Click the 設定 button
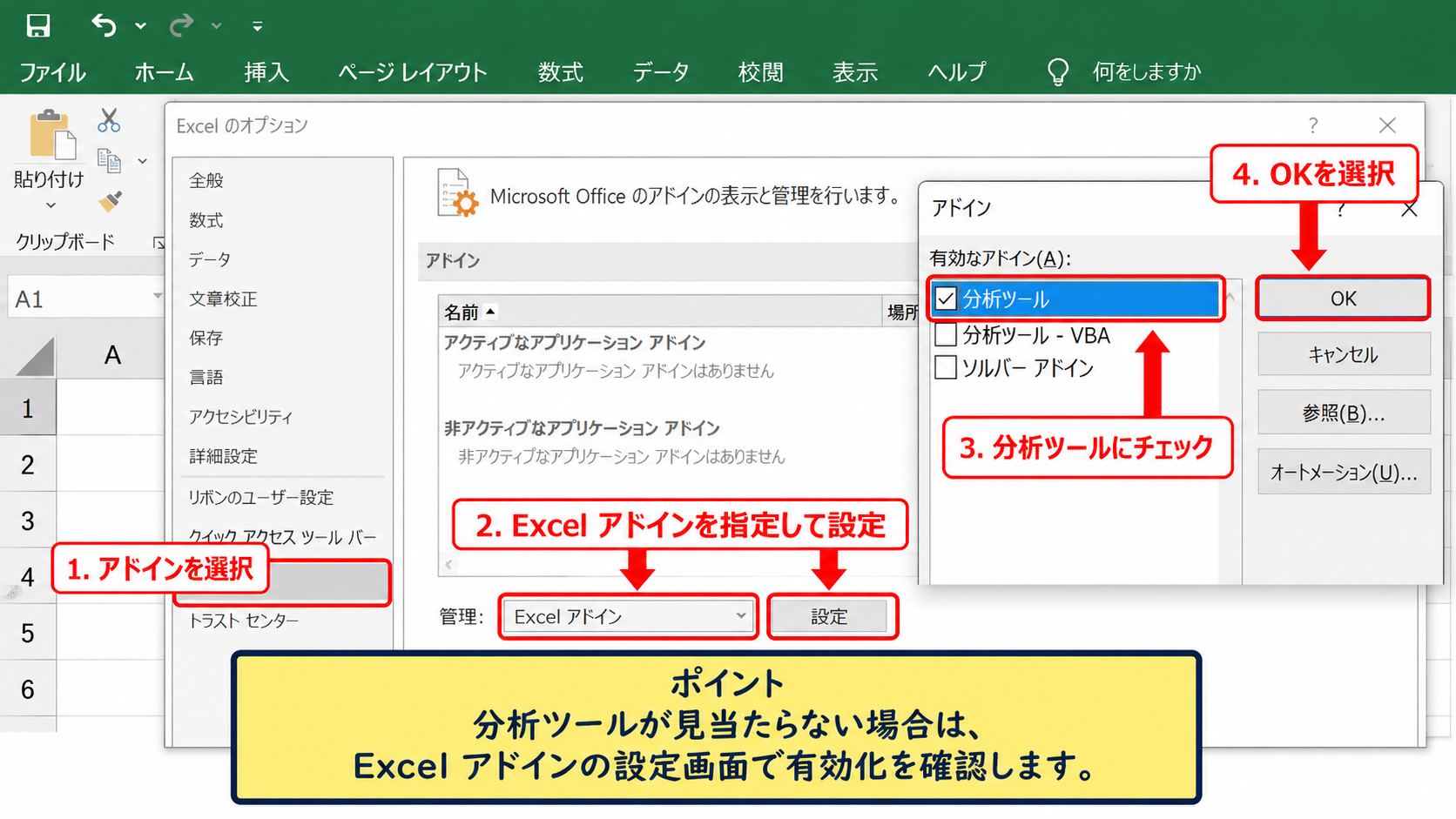 point(829,617)
